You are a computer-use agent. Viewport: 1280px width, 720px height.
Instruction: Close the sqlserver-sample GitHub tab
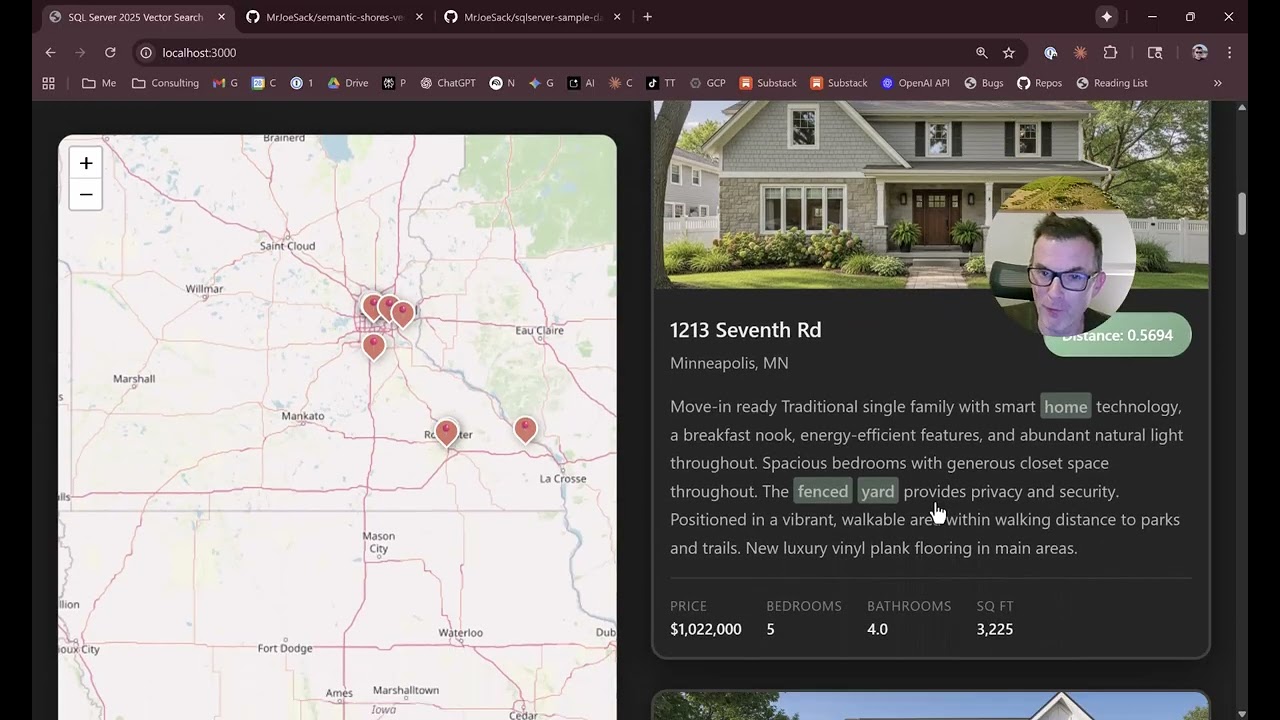617,17
